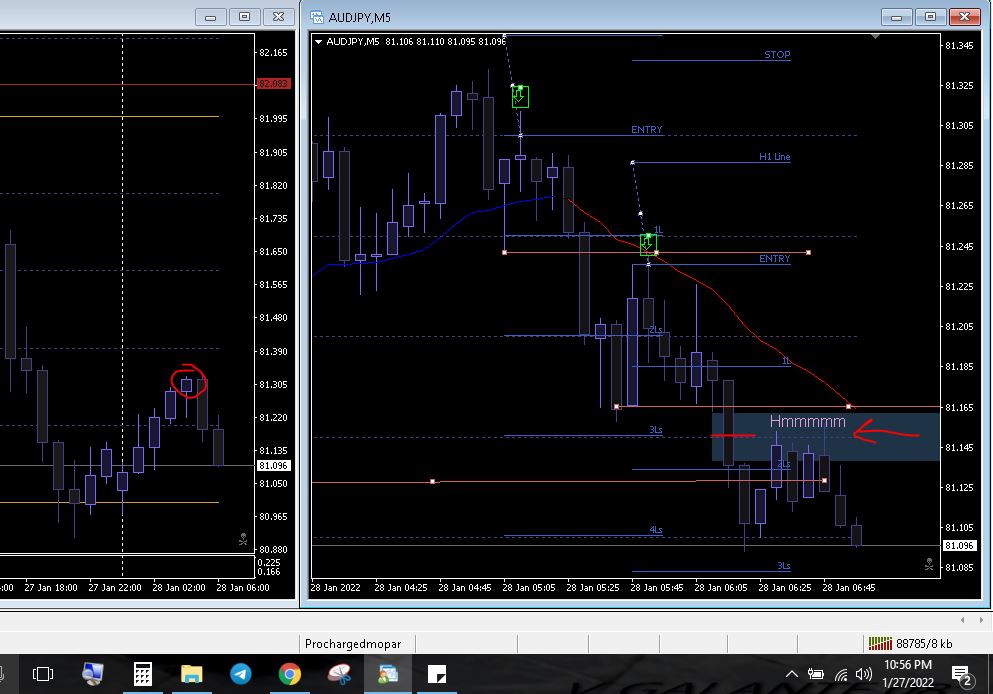
Task: Open Google Chrome from taskbar
Action: click(289, 674)
